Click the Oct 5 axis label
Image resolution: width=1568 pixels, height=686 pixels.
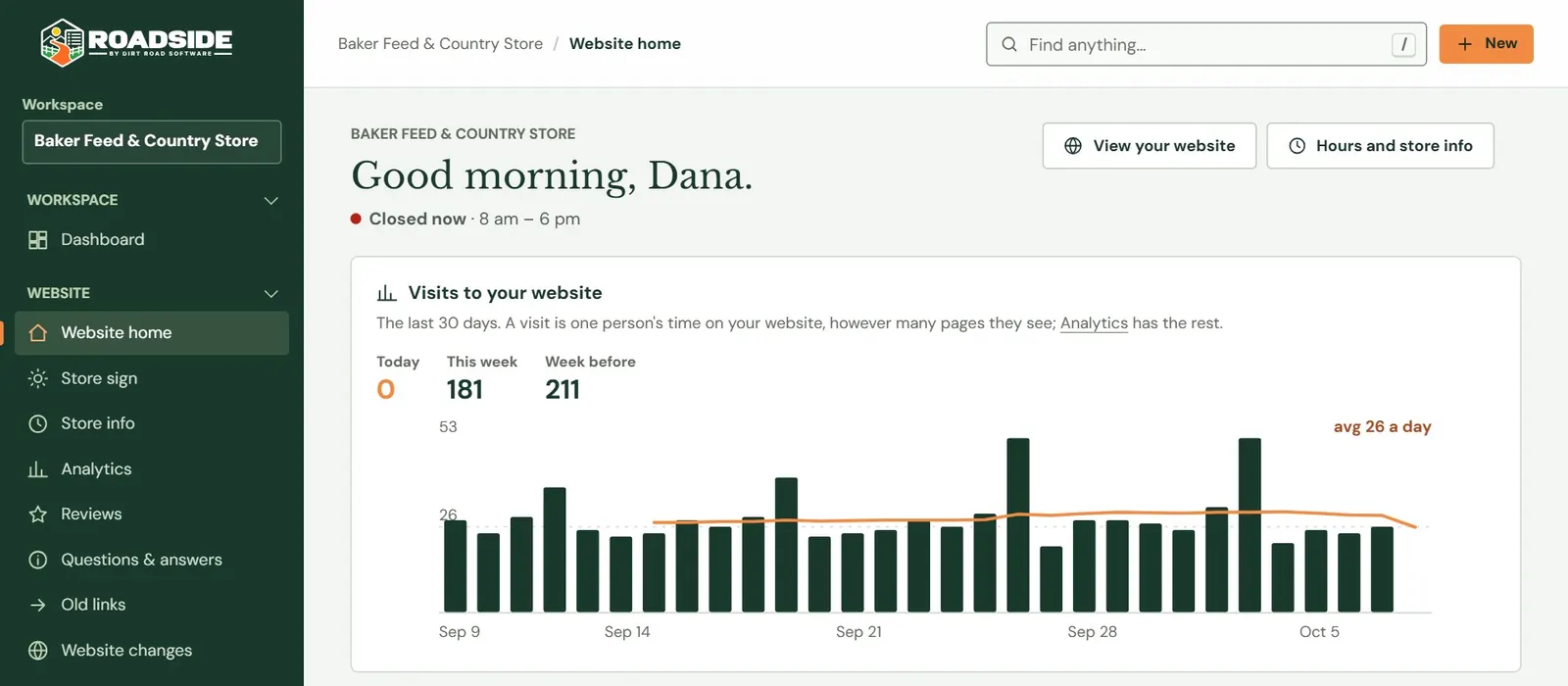coord(1319,632)
